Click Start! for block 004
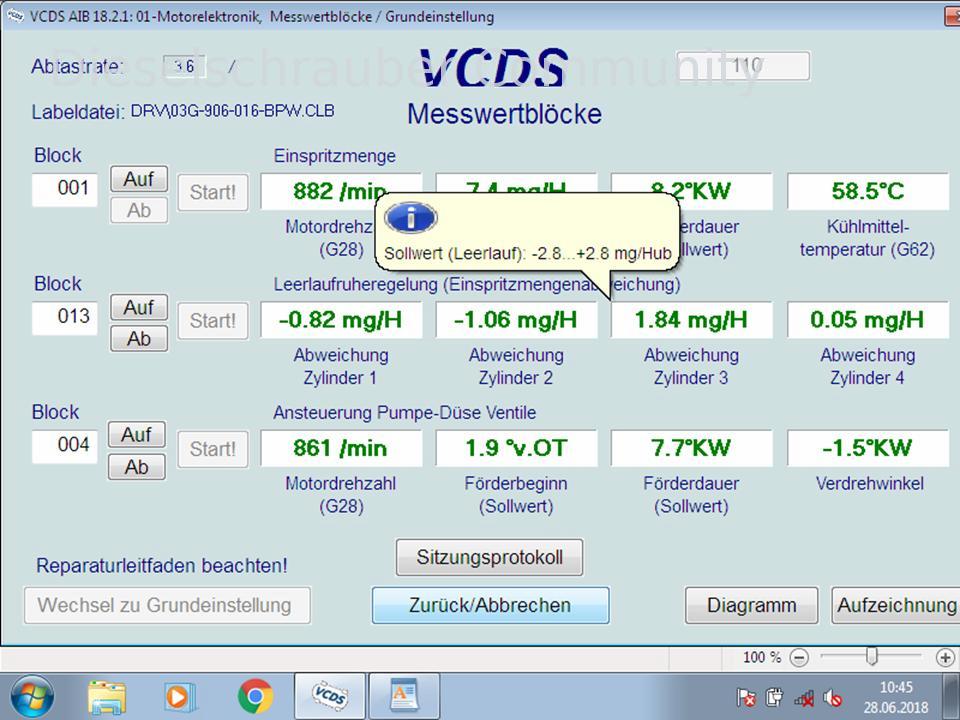 pyautogui.click(x=213, y=449)
